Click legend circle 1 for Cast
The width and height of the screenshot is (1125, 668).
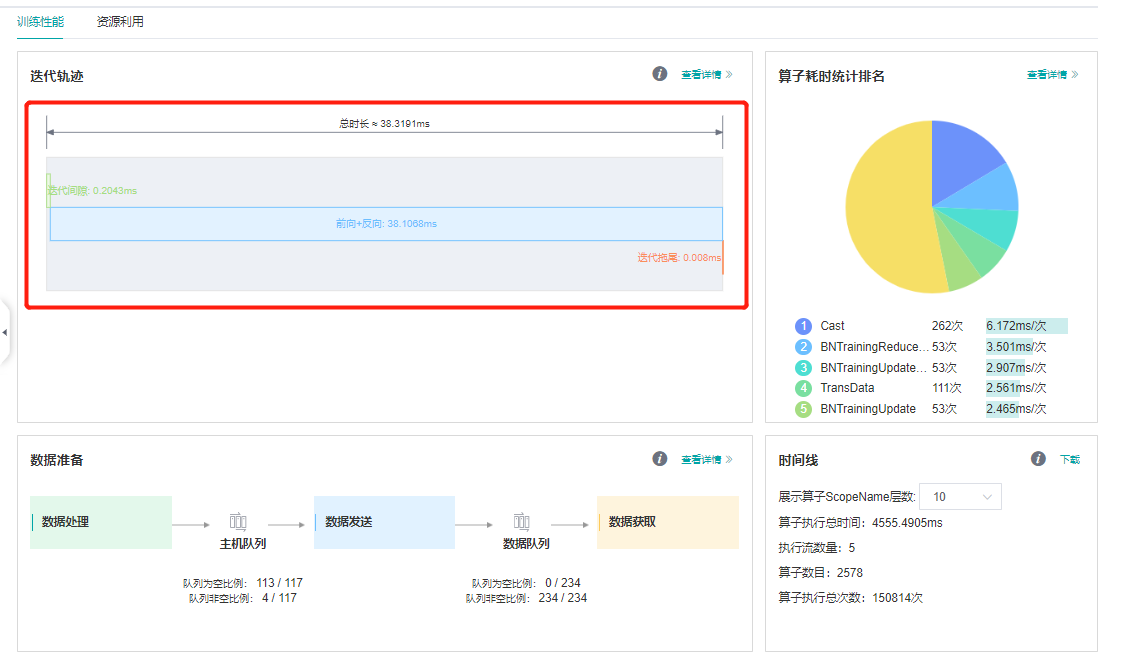tap(803, 326)
